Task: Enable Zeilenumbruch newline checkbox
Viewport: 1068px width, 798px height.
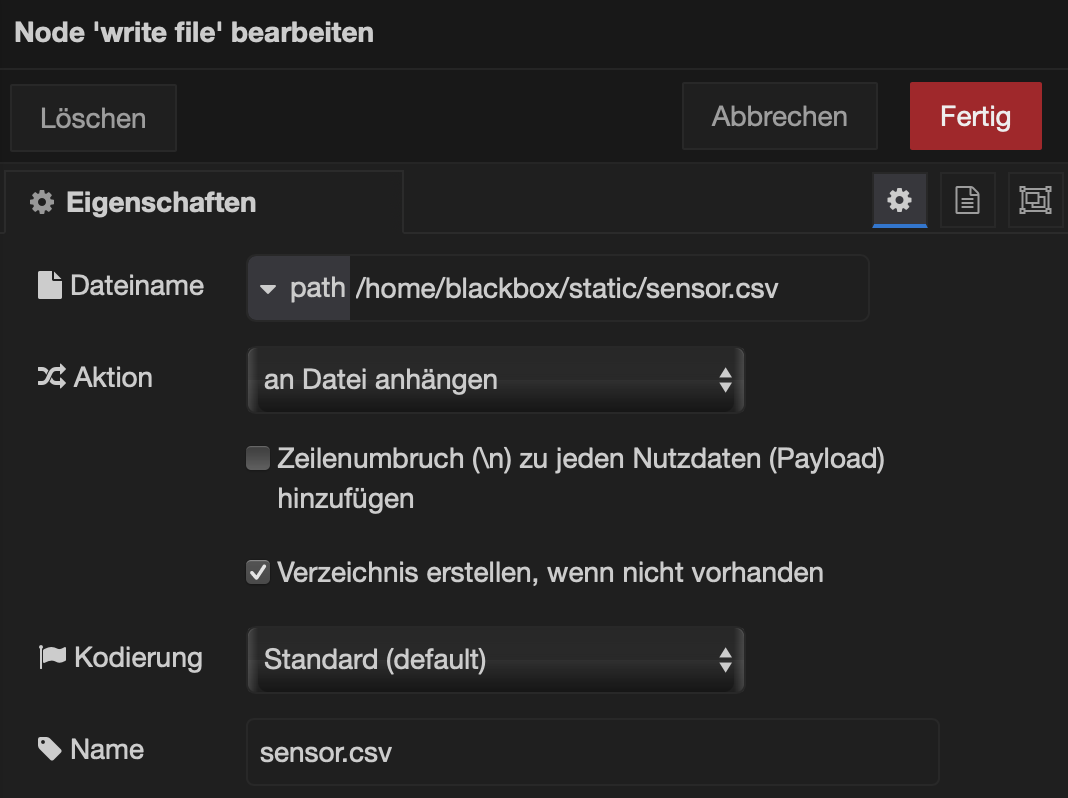Action: pyautogui.click(x=258, y=459)
